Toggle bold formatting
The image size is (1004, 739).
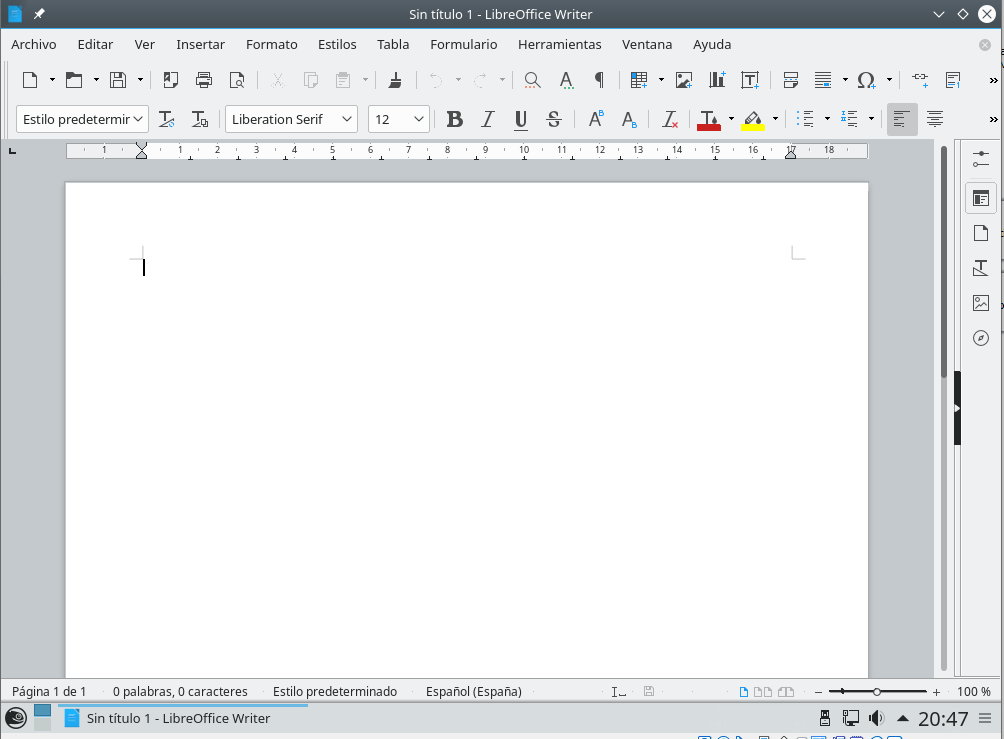(455, 119)
